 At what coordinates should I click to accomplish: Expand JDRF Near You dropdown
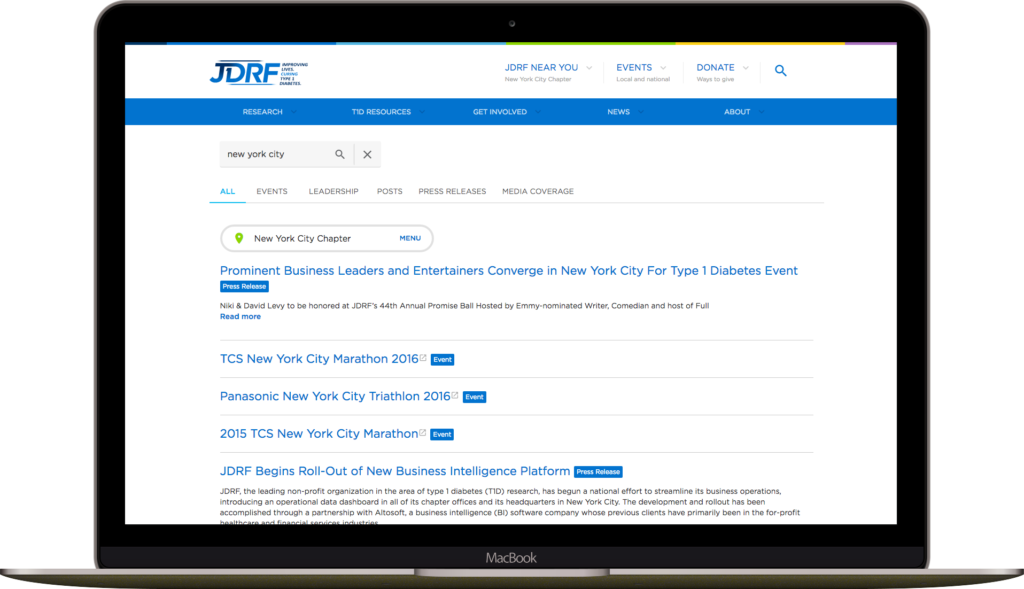589,68
